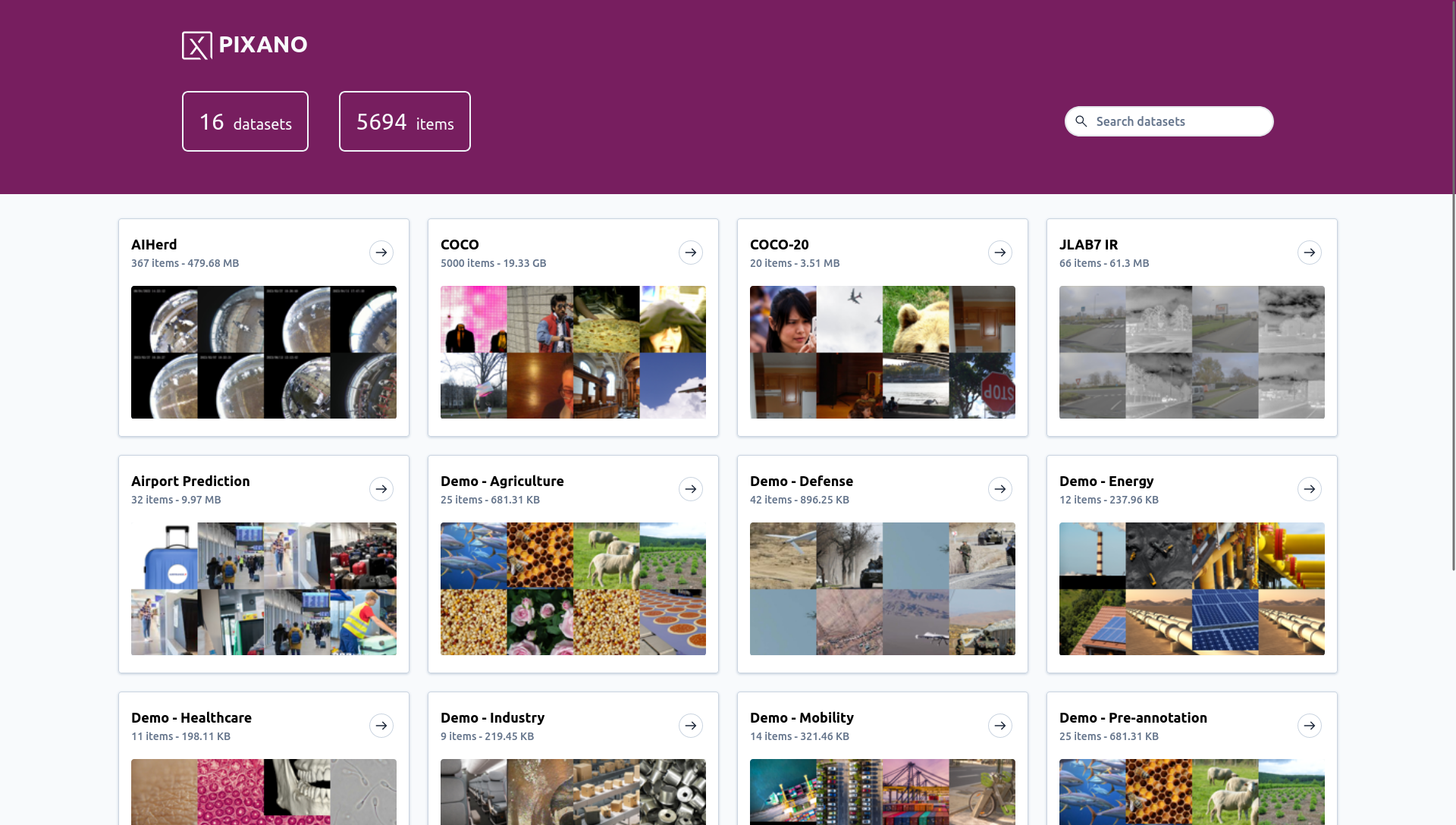This screenshot has width=1456, height=825.
Task: Select the Demo - Industry dataset thumbnail
Action: 573,790
